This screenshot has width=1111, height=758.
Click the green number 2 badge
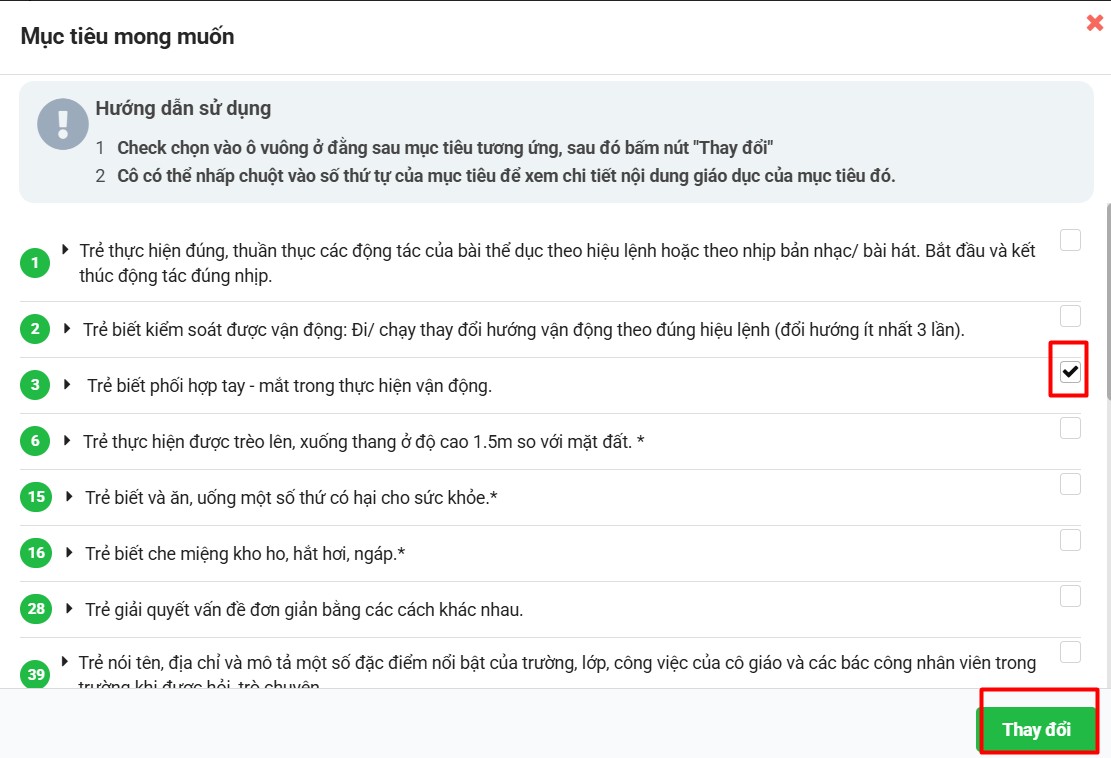(35, 329)
